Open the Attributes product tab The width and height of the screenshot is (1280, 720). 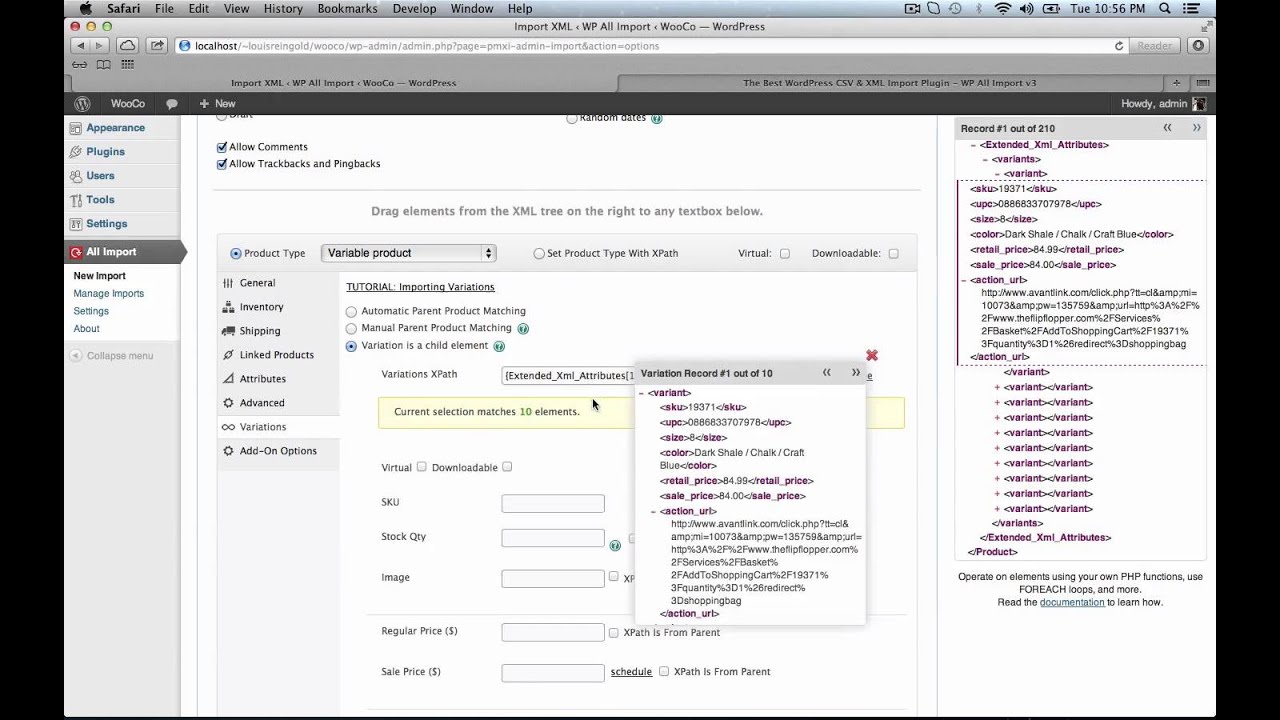coord(262,379)
